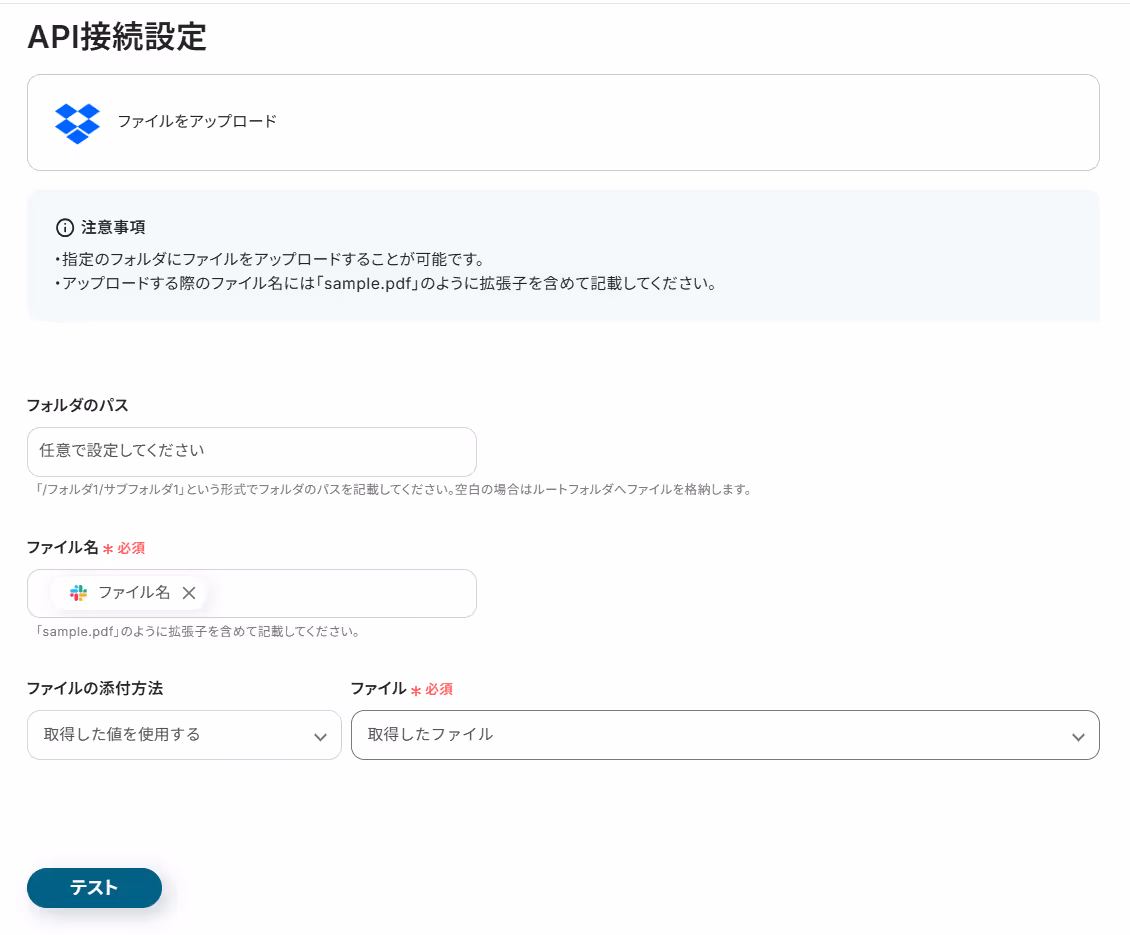Click the Slack icon in ファイル名 tag
Image resolution: width=1130 pixels, height=935 pixels.
[x=79, y=593]
